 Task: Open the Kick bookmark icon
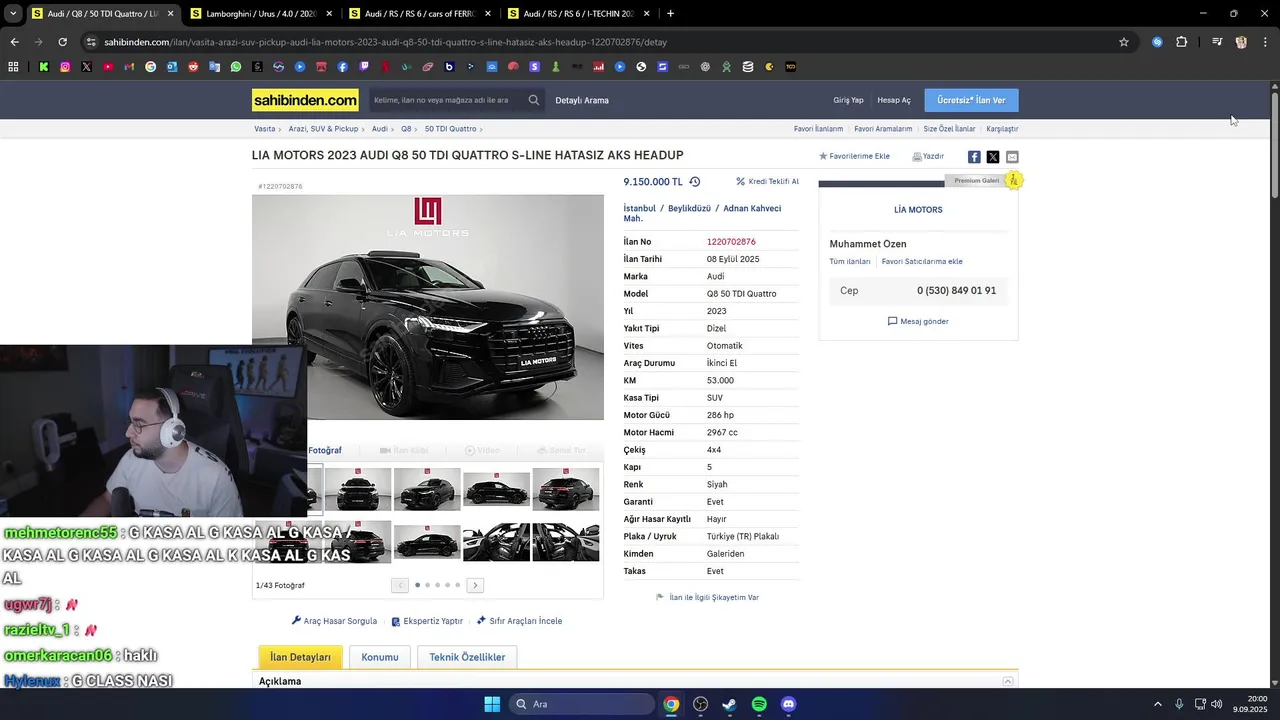tap(44, 67)
